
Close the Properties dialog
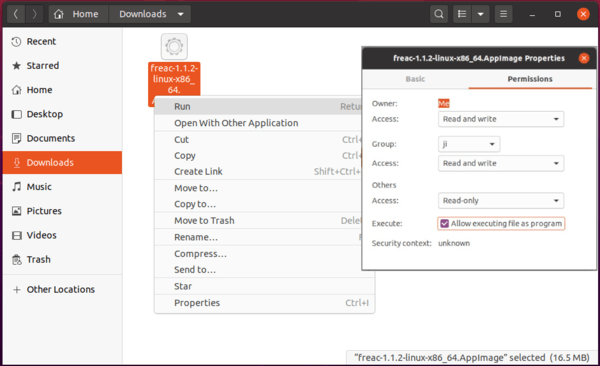click(584, 58)
